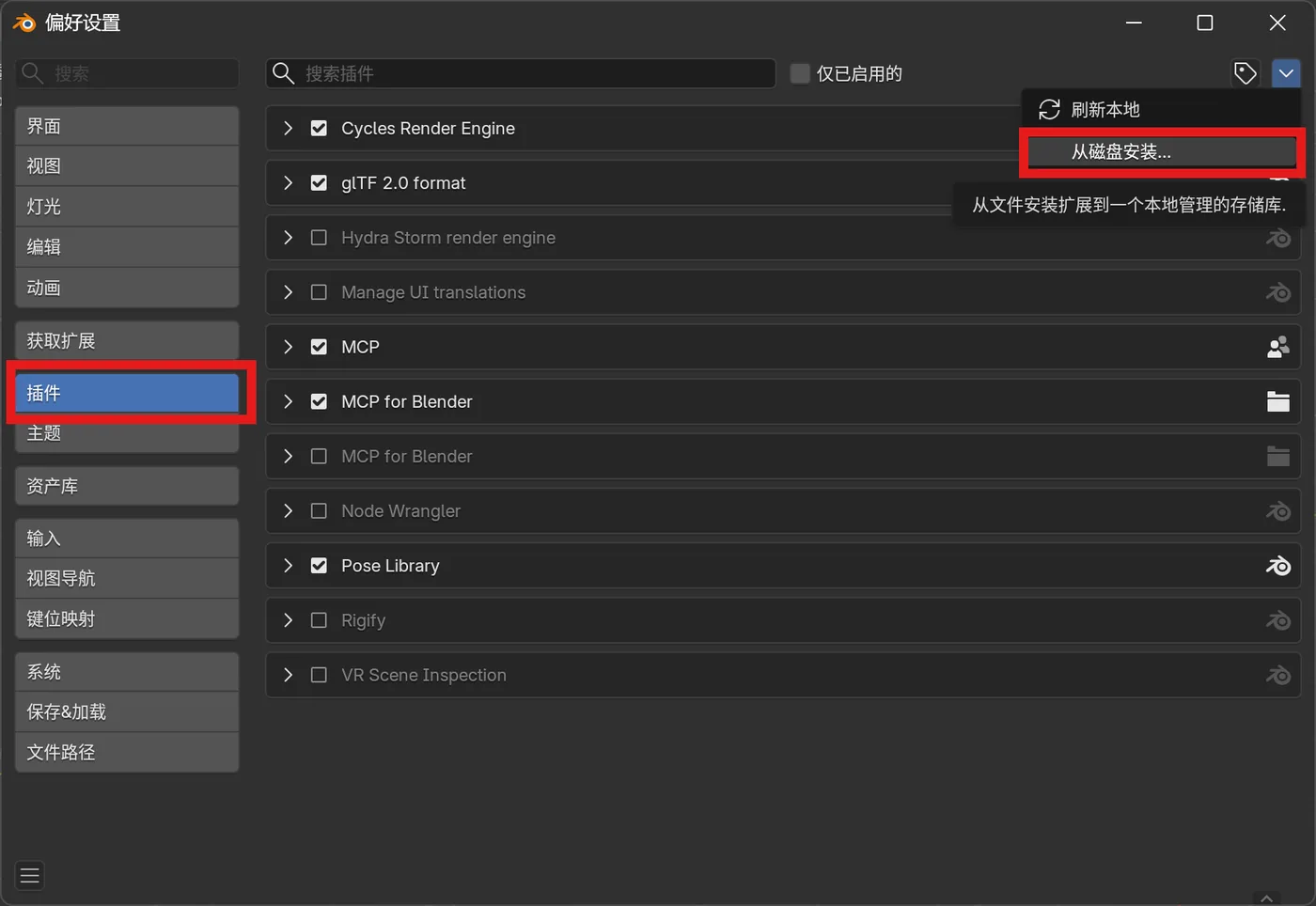This screenshot has width=1316, height=906.
Task: Switch to the 视图导航 tab
Action: point(127,579)
